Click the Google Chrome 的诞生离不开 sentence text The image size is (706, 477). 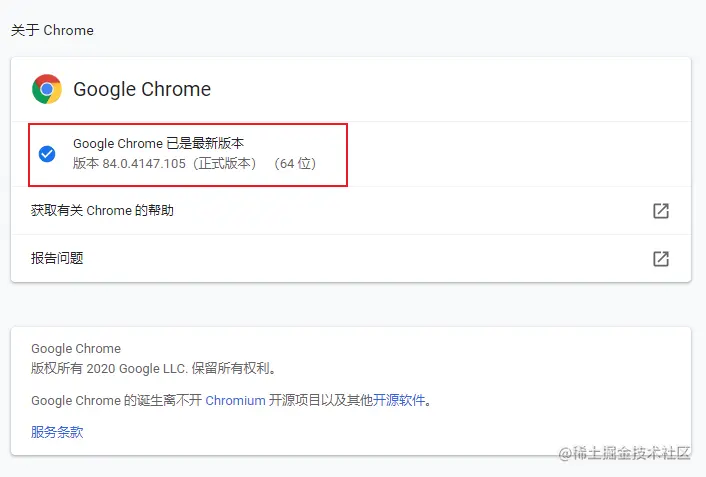[x=116, y=400]
